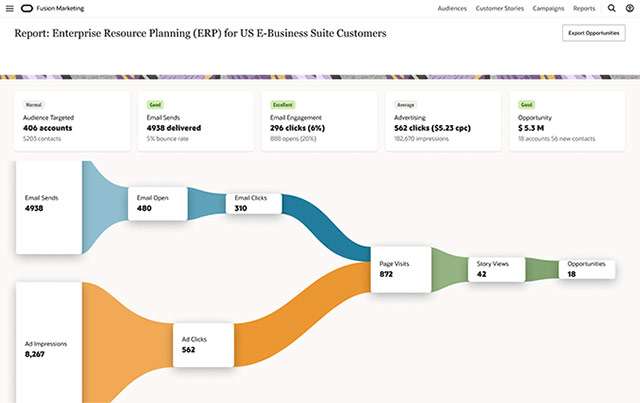The image size is (640, 403).
Task: Select Campaigns in top navigation
Action: pos(547,8)
